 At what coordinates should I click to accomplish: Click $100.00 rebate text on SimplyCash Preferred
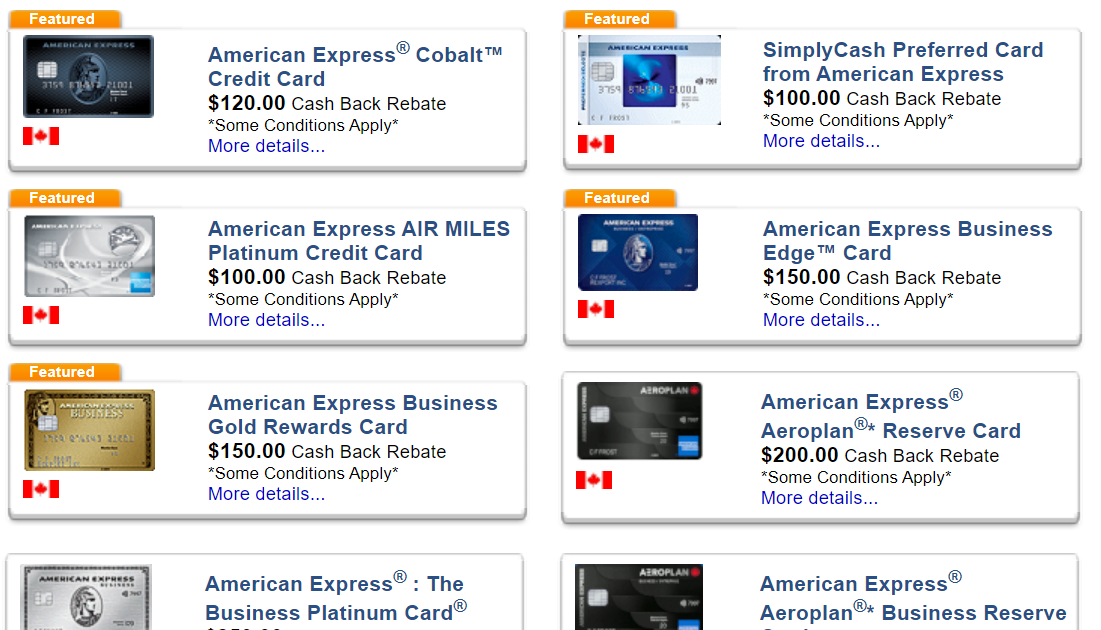[x=882, y=98]
